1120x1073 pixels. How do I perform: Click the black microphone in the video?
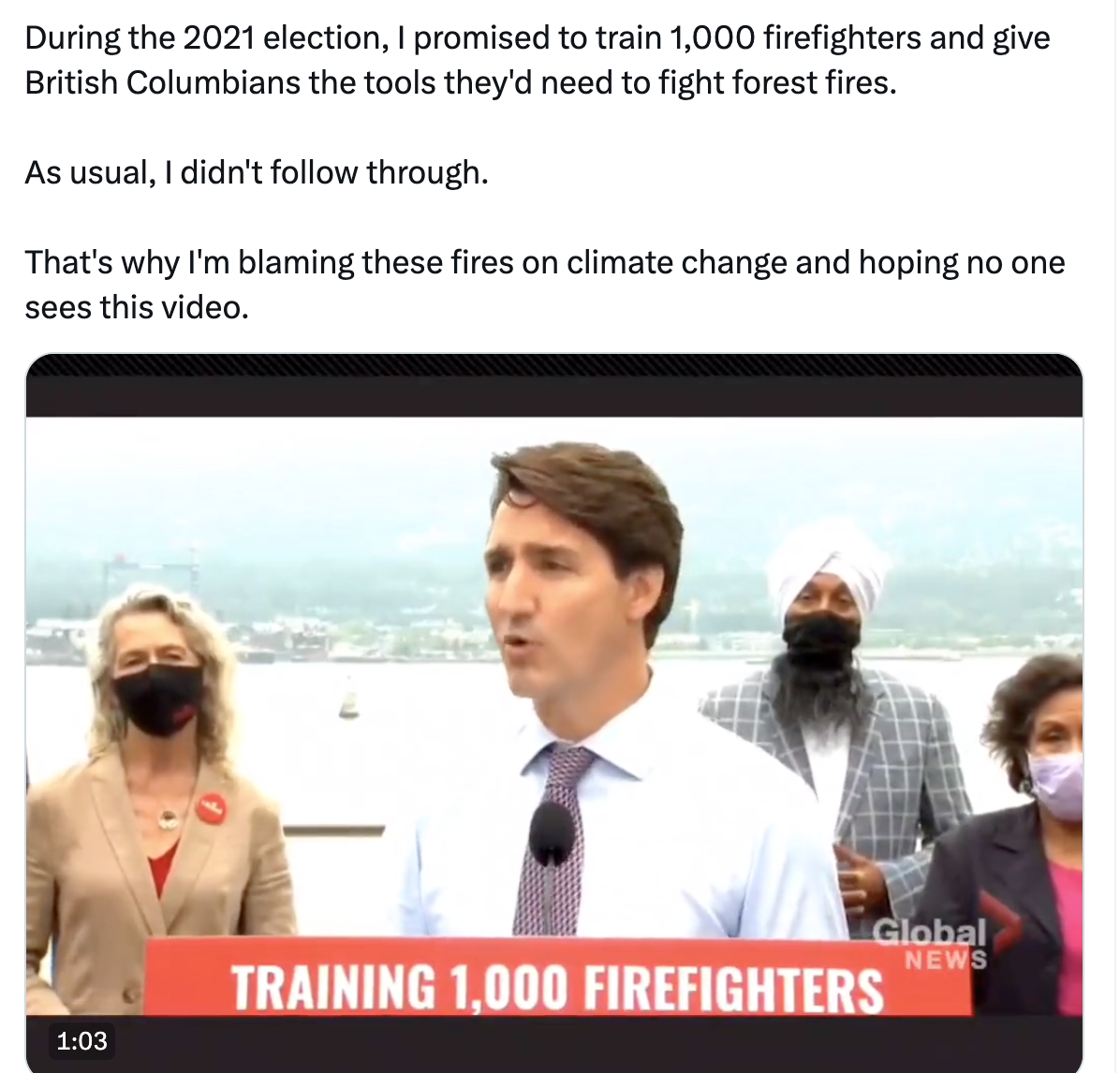(x=550, y=833)
